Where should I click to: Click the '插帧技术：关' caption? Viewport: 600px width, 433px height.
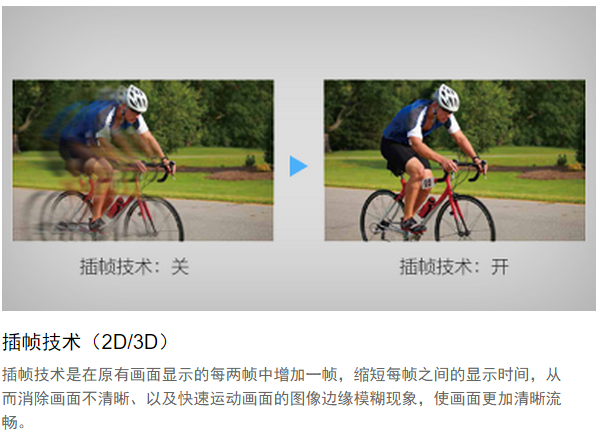pos(134,267)
